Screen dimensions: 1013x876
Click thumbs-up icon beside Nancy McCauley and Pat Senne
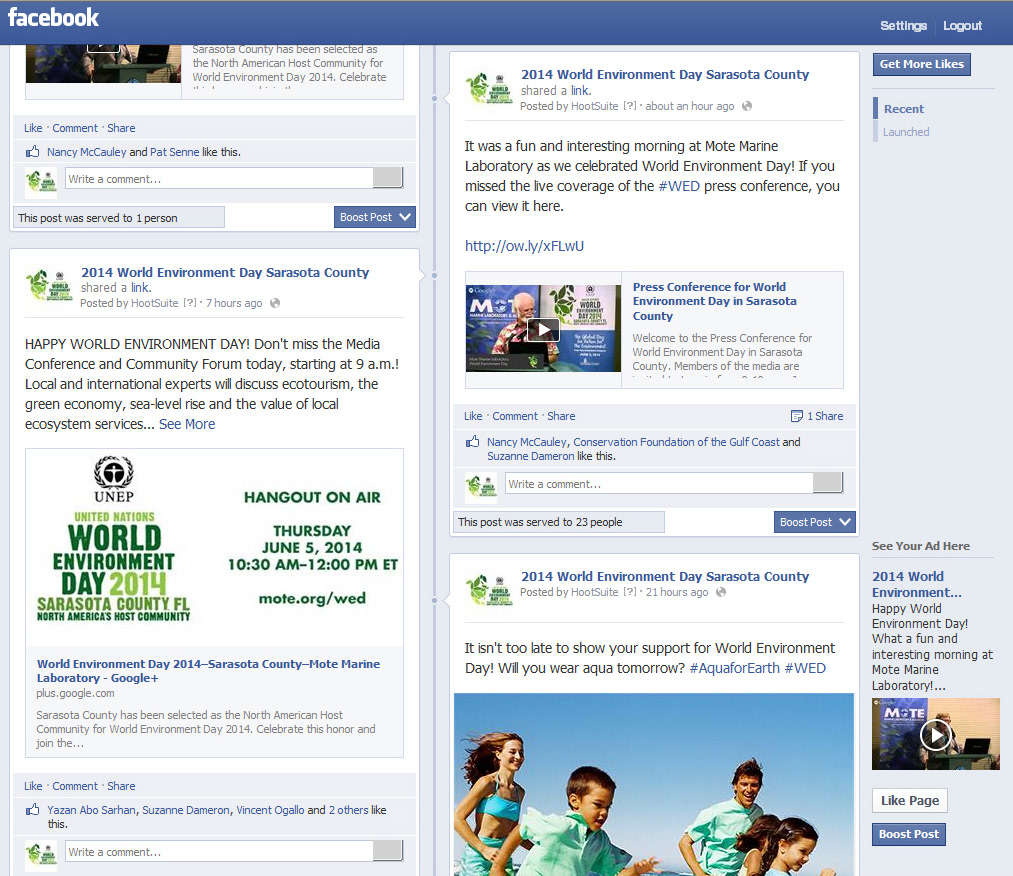[x=32, y=152]
